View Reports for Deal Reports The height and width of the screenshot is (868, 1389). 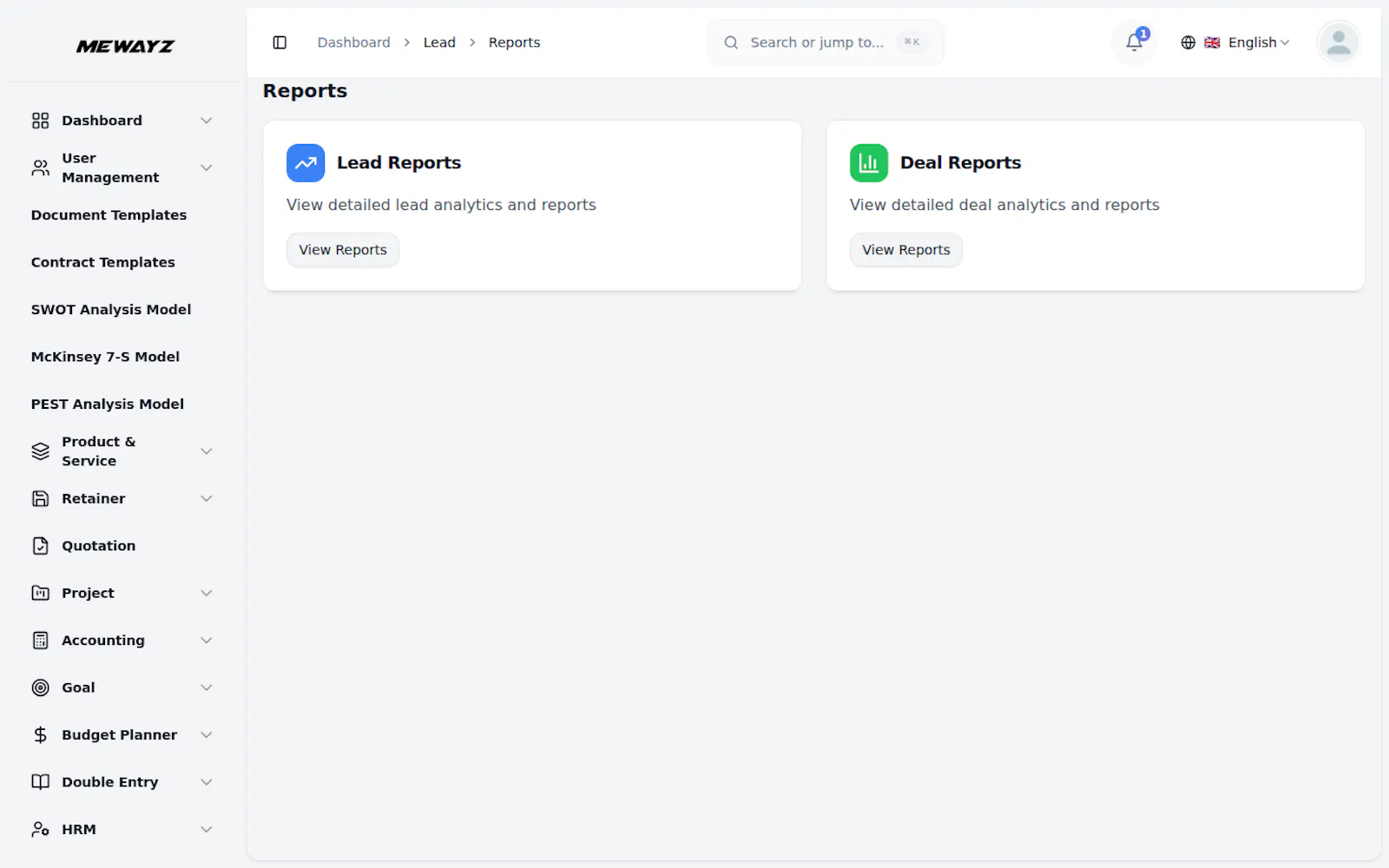[905, 250]
